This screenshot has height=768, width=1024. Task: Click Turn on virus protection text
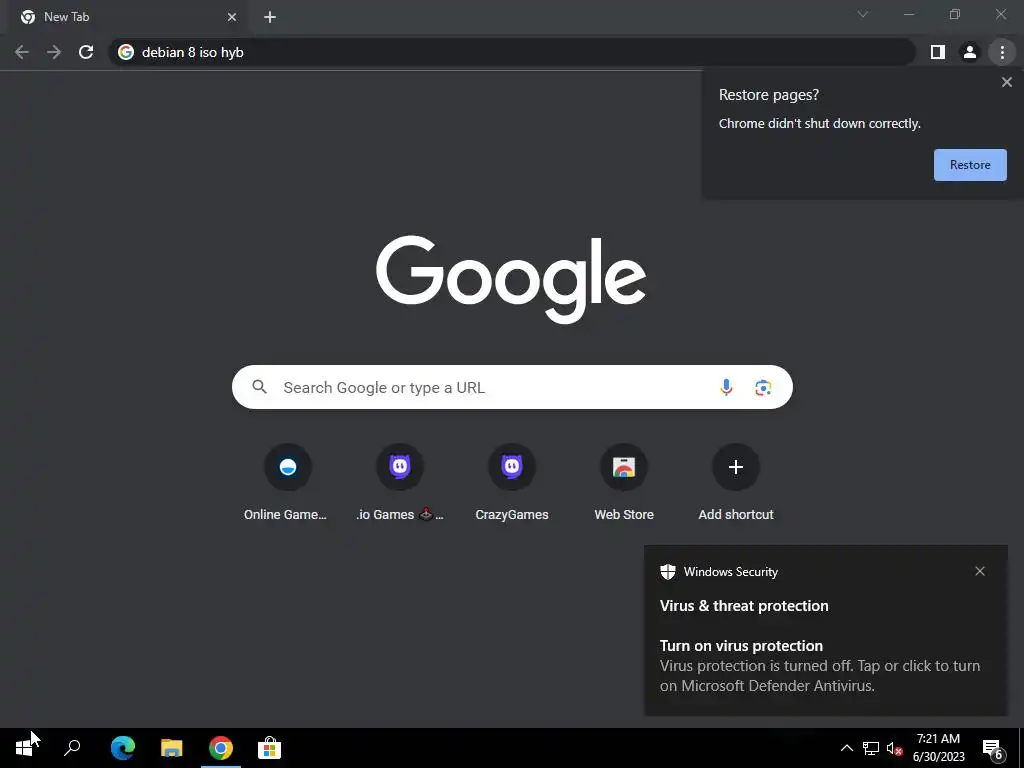coord(741,646)
